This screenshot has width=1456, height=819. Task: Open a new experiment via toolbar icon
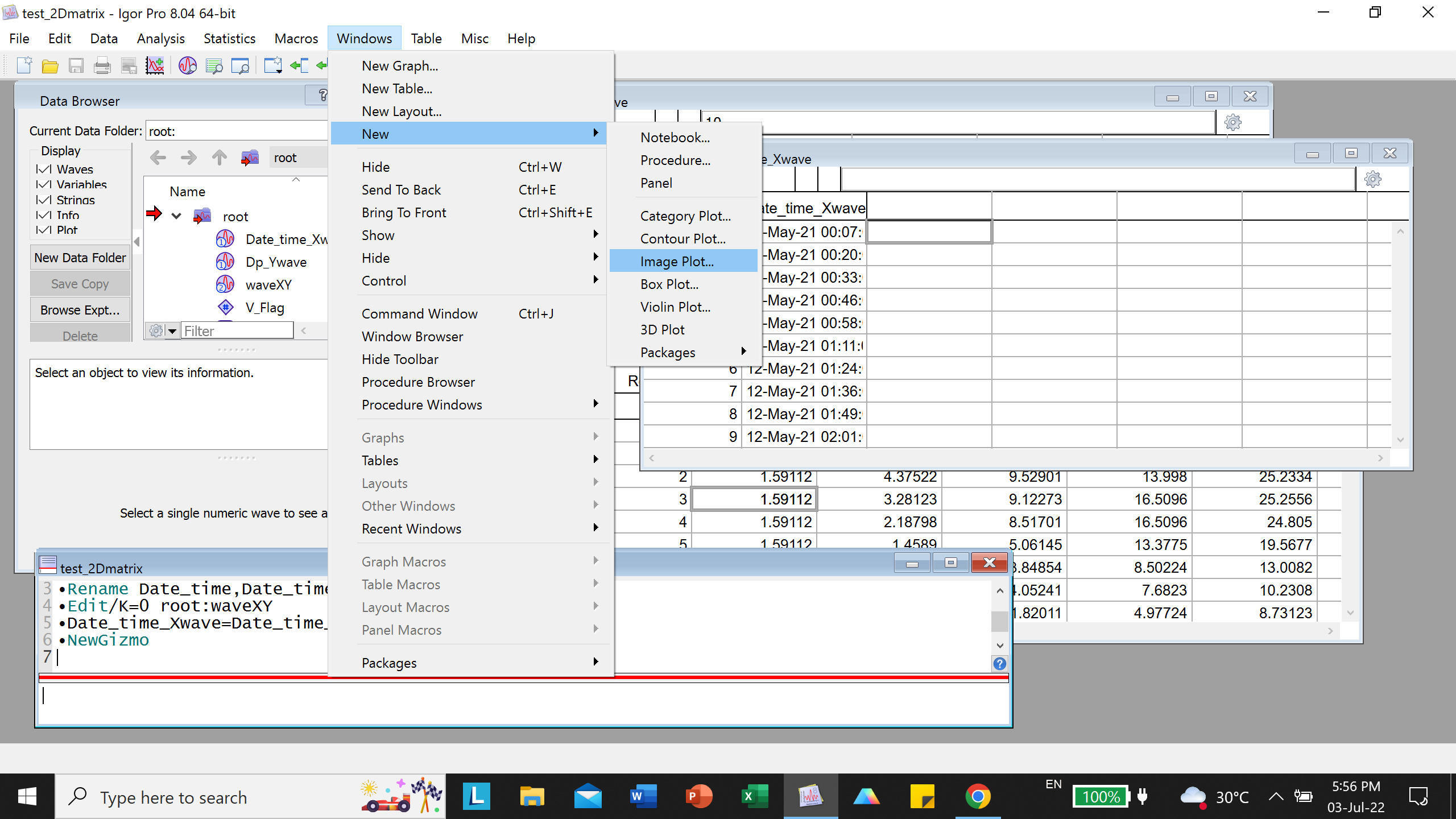click(x=24, y=65)
